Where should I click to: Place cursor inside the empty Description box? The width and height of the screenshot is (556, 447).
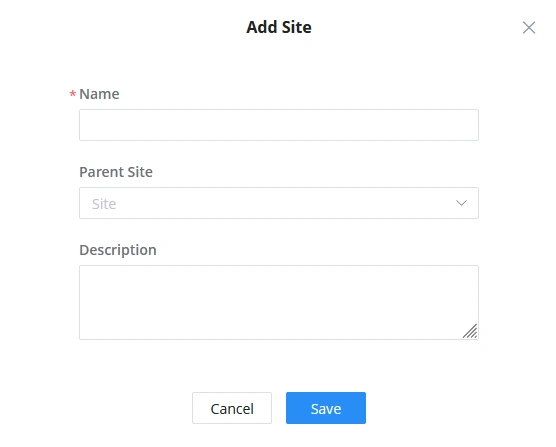pyautogui.click(x=279, y=302)
